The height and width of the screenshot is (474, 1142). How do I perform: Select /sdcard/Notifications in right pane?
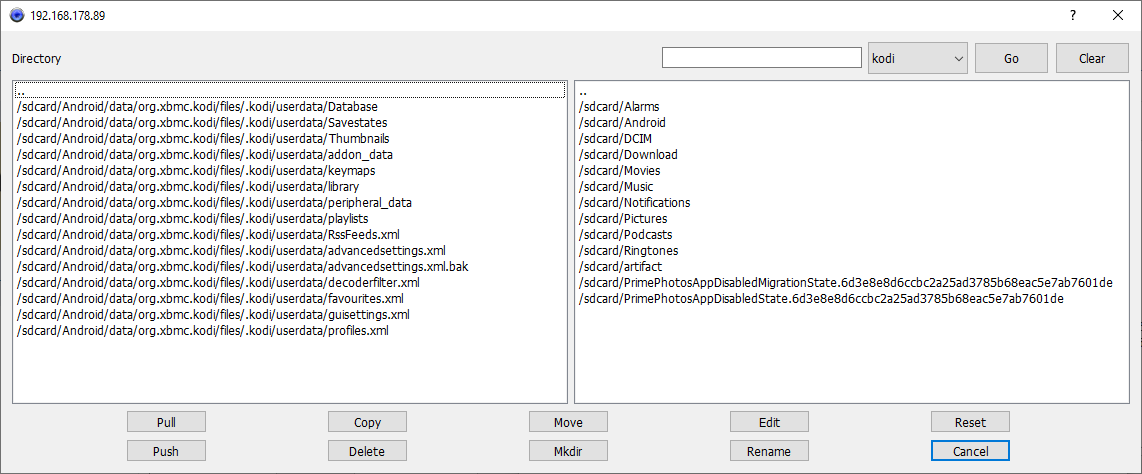852,203
